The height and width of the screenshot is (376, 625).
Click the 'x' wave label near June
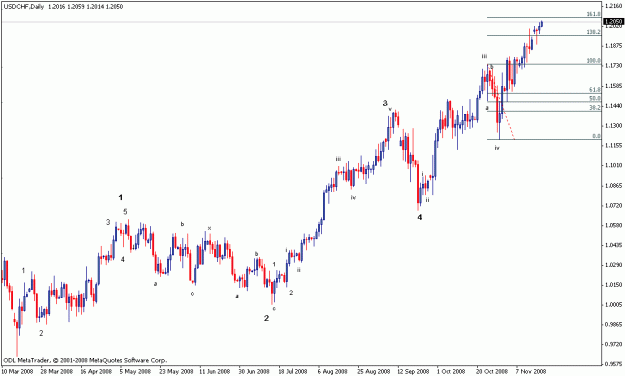[209, 228]
